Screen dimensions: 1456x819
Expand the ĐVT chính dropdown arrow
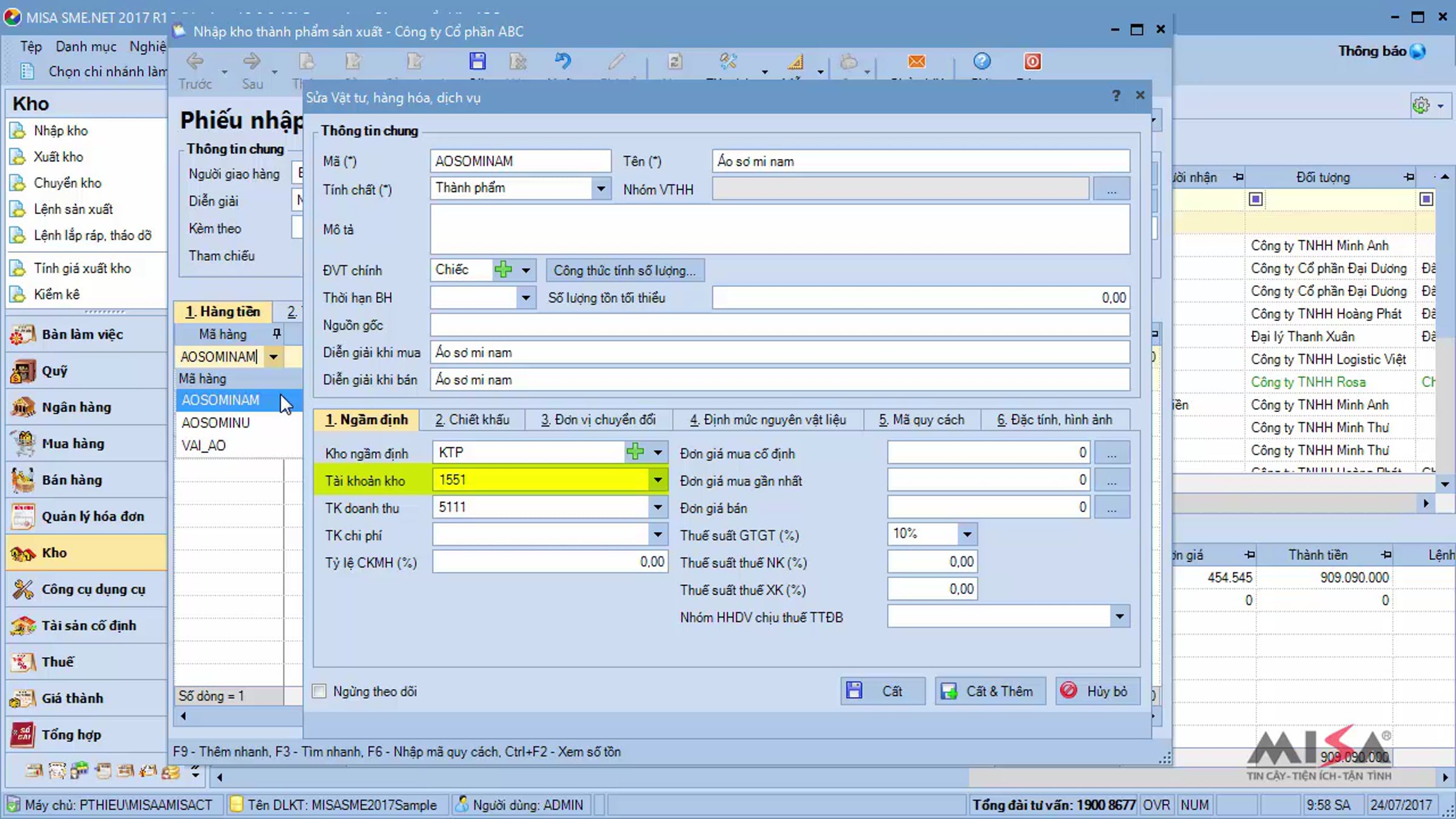[x=525, y=270]
